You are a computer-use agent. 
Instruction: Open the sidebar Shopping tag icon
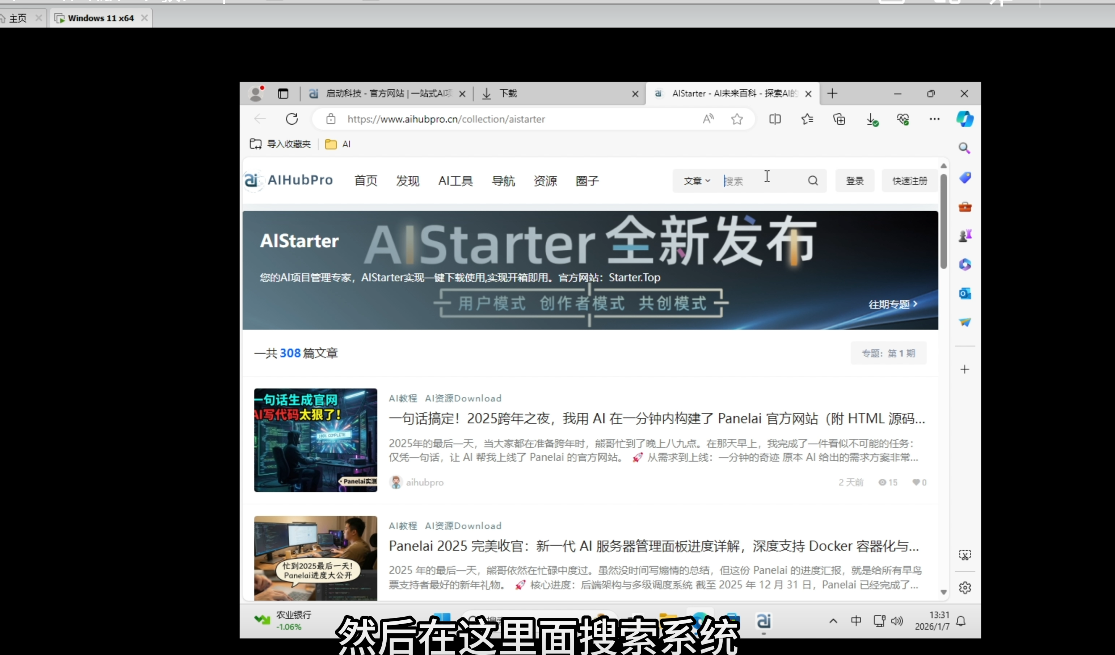point(964,177)
